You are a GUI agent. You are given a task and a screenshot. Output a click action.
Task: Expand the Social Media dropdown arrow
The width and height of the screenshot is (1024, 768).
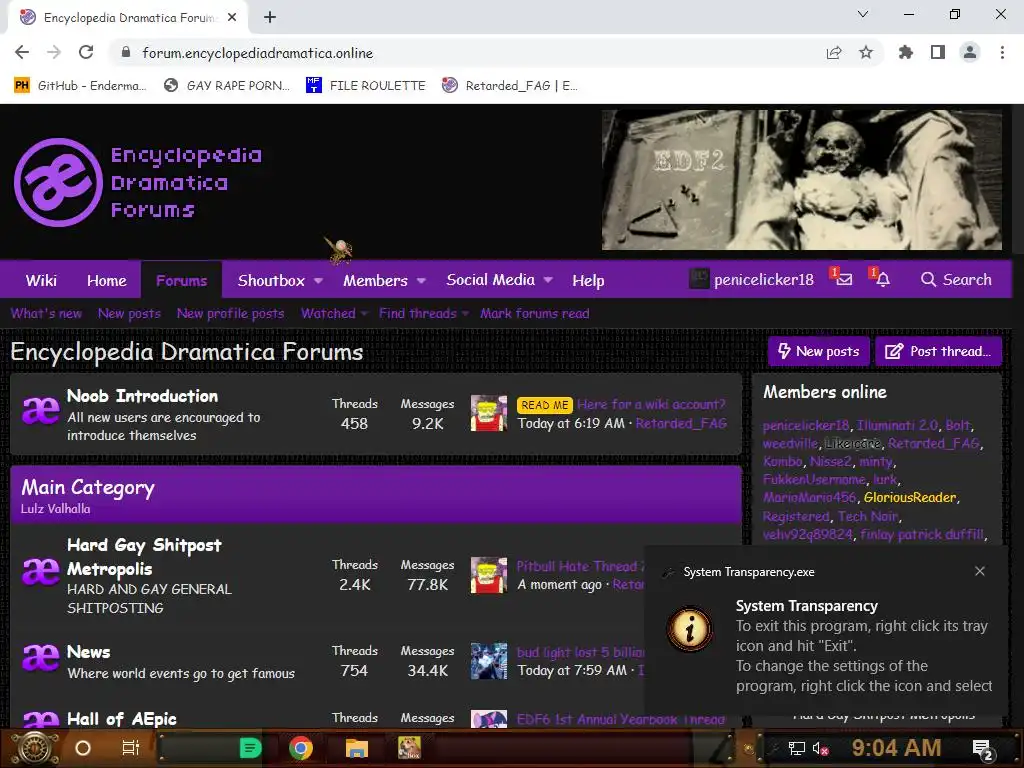[549, 280]
